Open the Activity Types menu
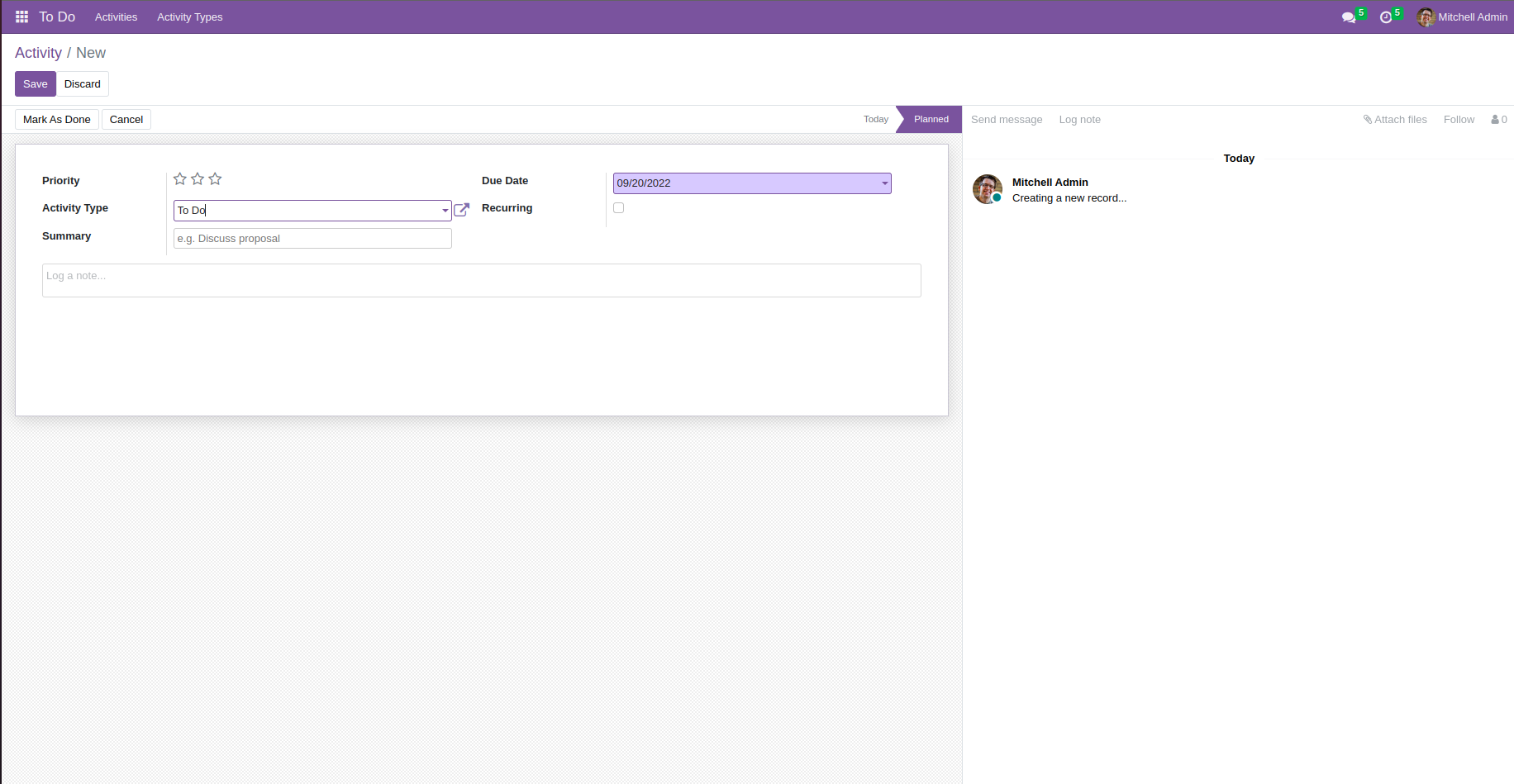1514x784 pixels. [x=190, y=17]
